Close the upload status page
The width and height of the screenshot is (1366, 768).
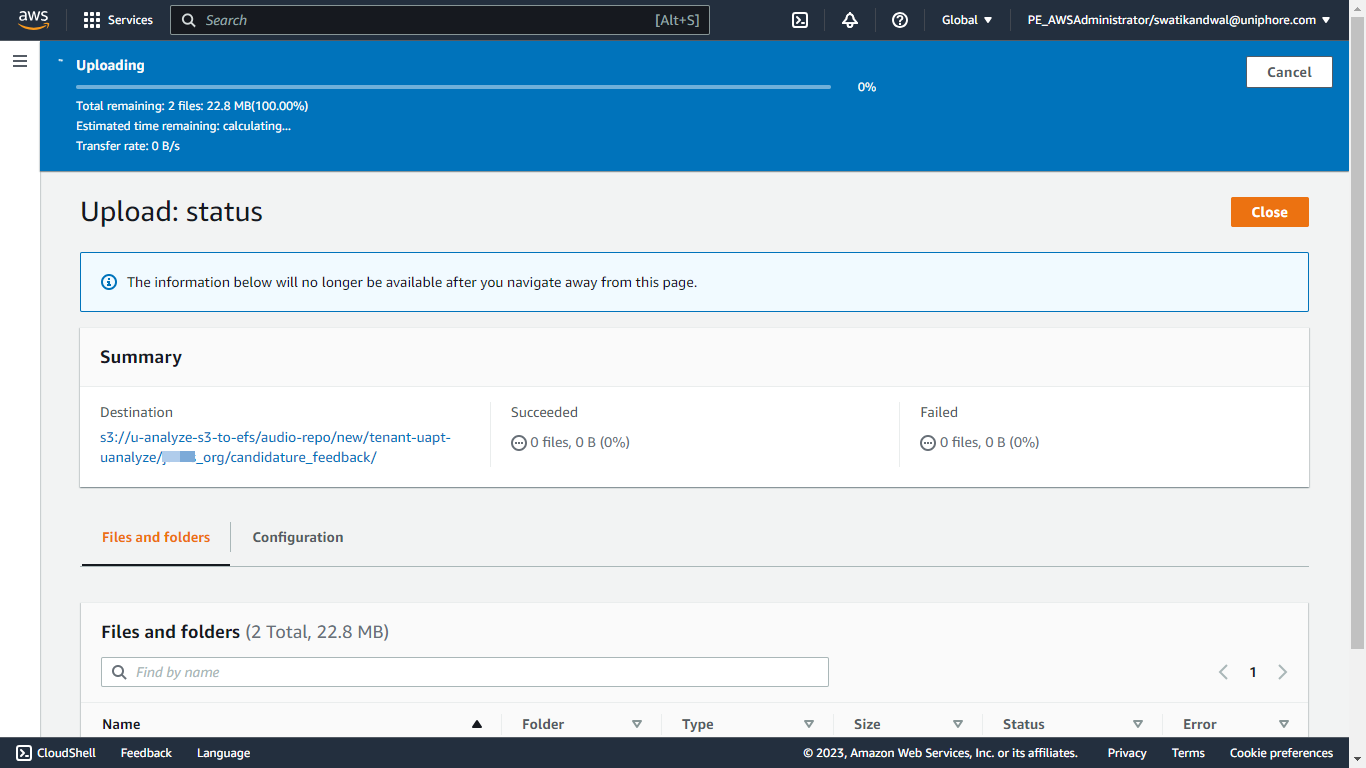click(x=1269, y=212)
